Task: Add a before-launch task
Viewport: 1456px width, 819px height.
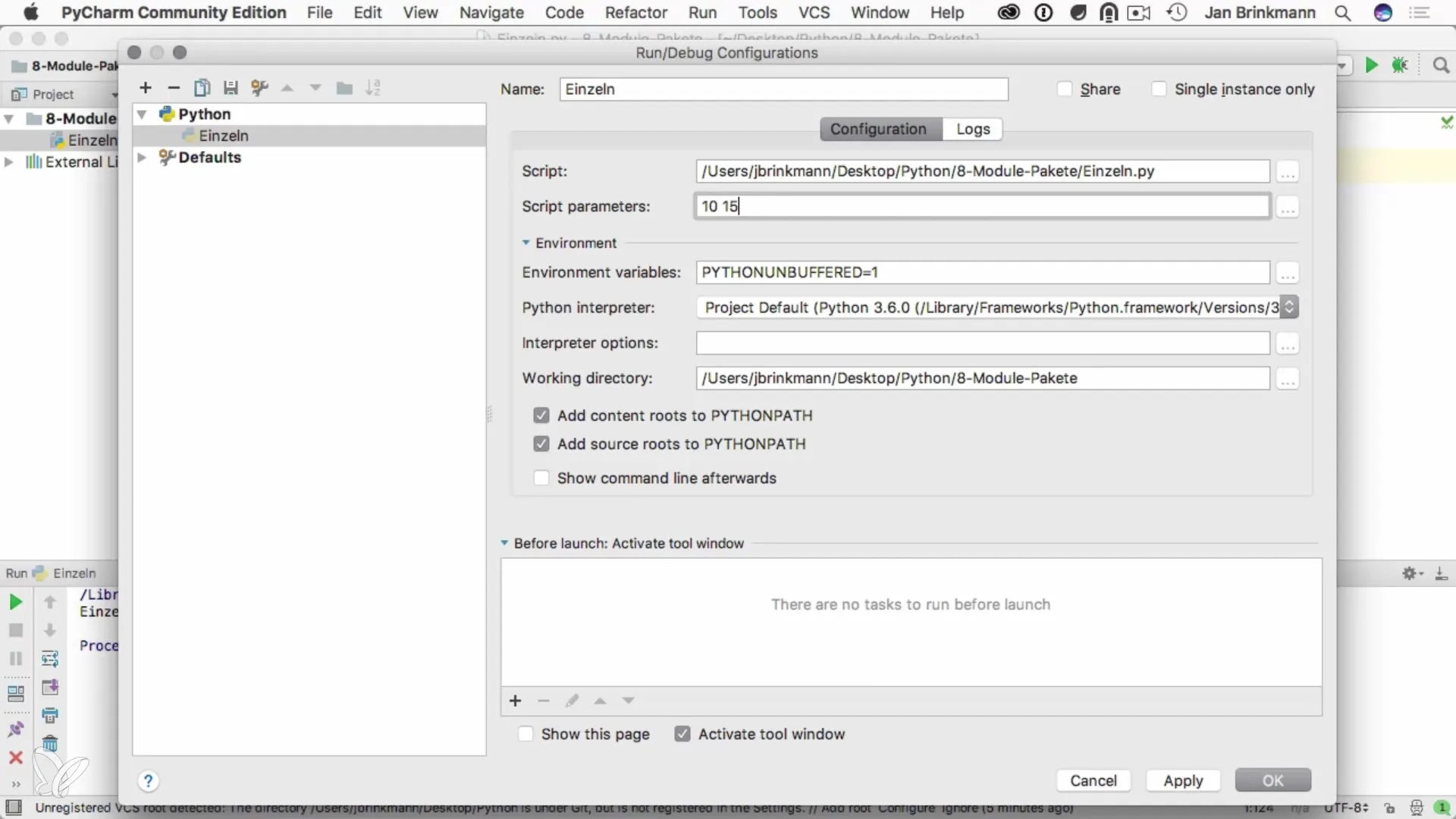Action: (516, 701)
